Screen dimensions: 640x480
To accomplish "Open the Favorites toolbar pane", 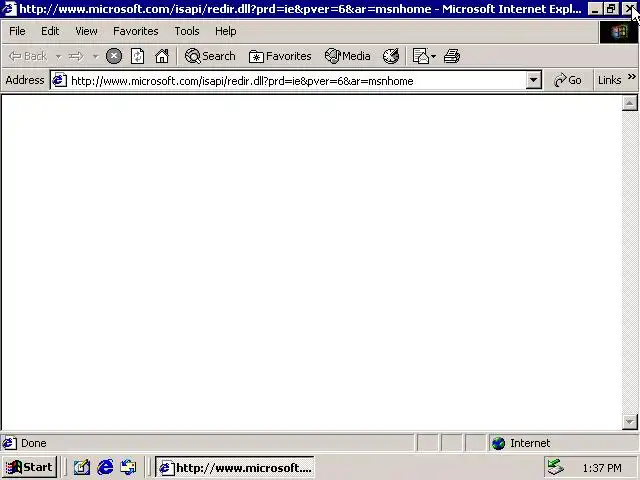I will 280,56.
